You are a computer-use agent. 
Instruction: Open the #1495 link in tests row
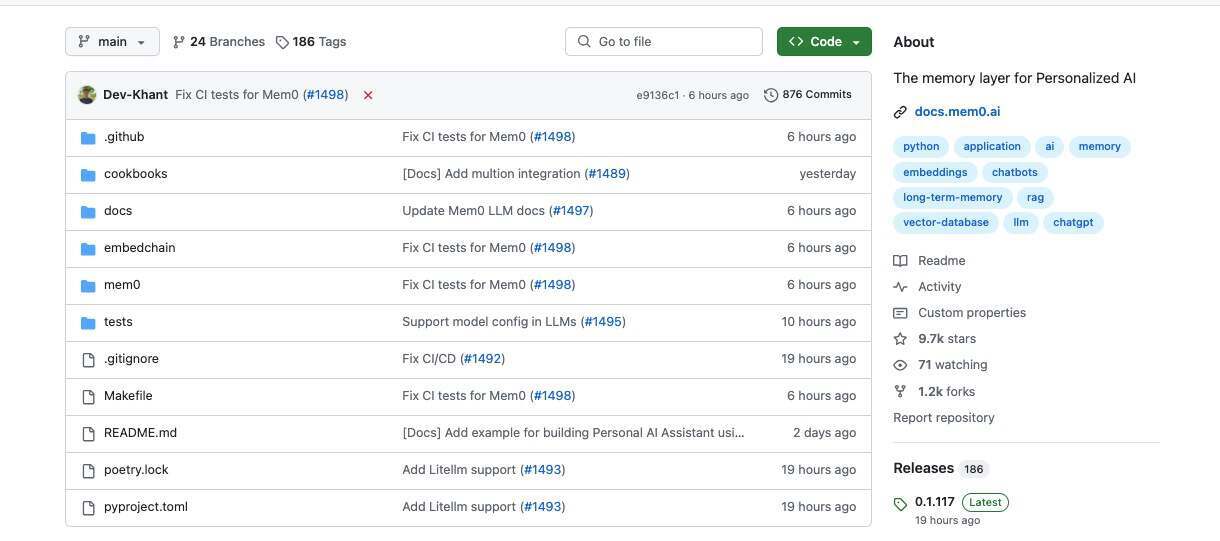tap(603, 322)
